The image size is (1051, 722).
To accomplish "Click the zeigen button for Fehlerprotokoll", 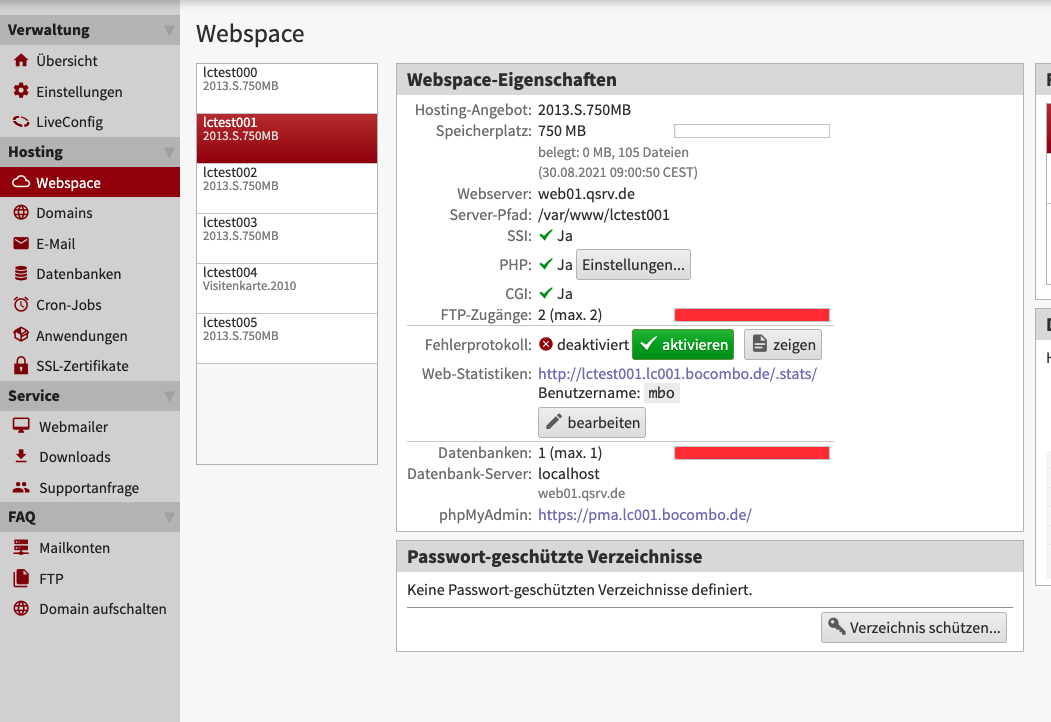I will pos(783,344).
